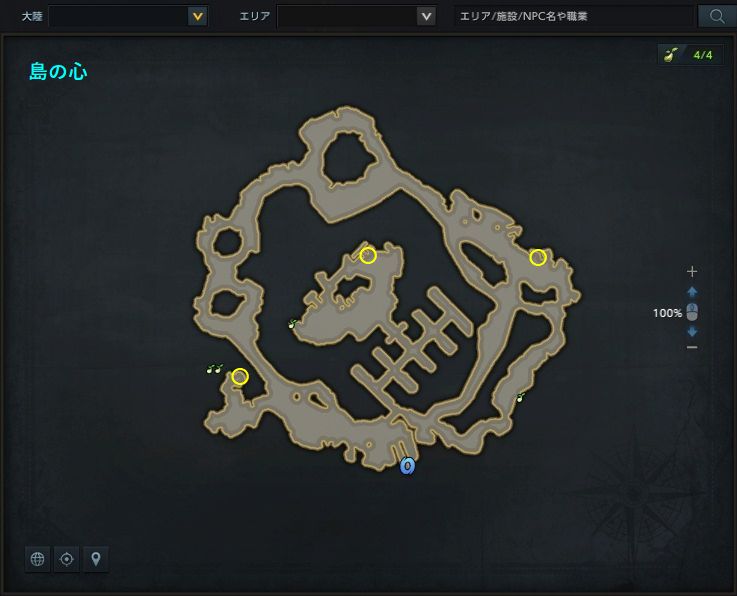Screen dimensions: 737x596
Task: Click the mokoko seed icon beside 4/4 counter
Action: pyautogui.click(x=671, y=55)
